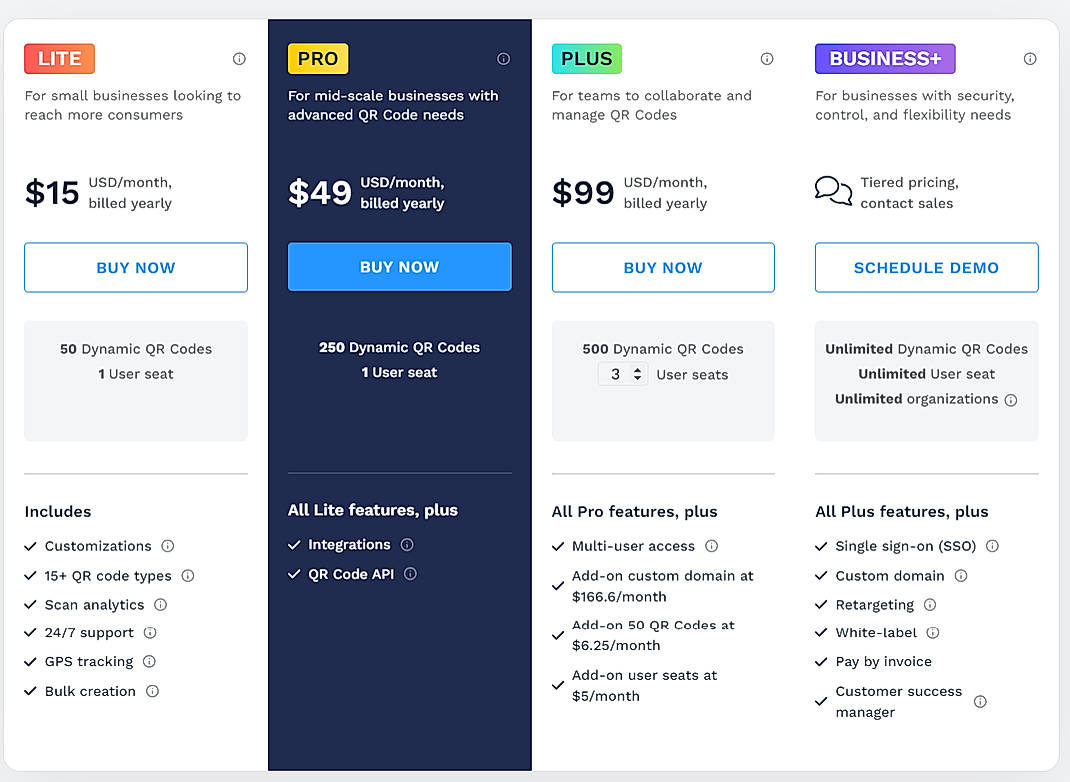Click SCHEDULE DEMO for BUSINESS+
The width and height of the screenshot is (1070, 782).
pos(926,267)
